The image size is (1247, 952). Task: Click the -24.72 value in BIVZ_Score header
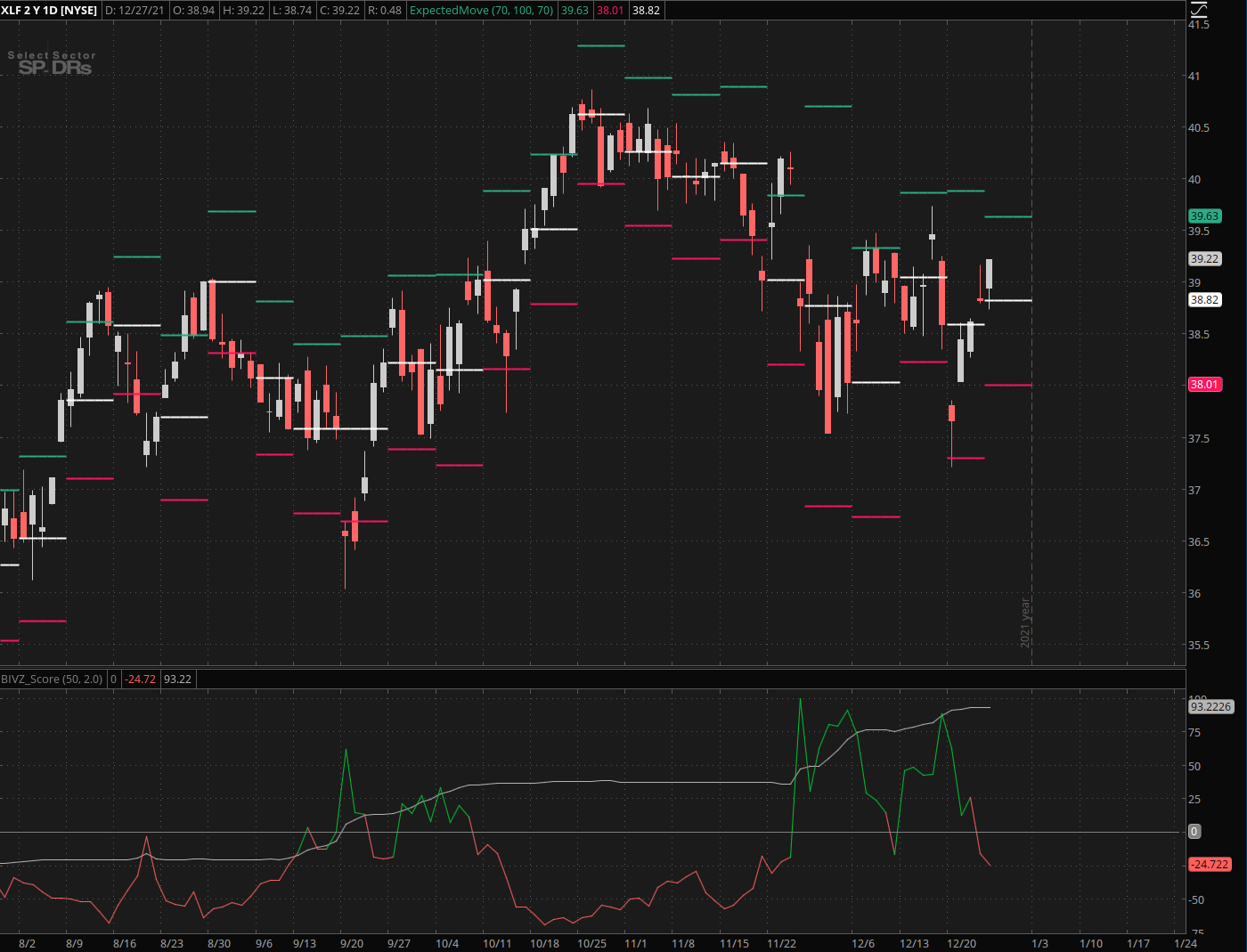tap(140, 679)
